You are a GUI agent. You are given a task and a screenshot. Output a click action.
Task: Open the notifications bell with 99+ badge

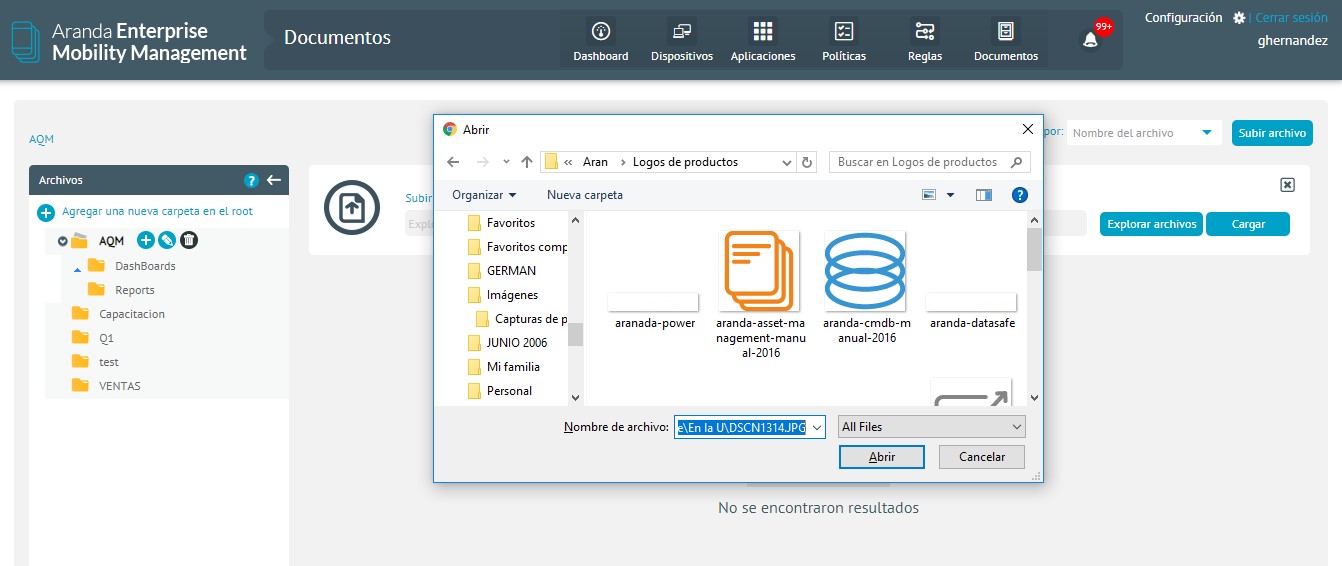coord(1091,39)
